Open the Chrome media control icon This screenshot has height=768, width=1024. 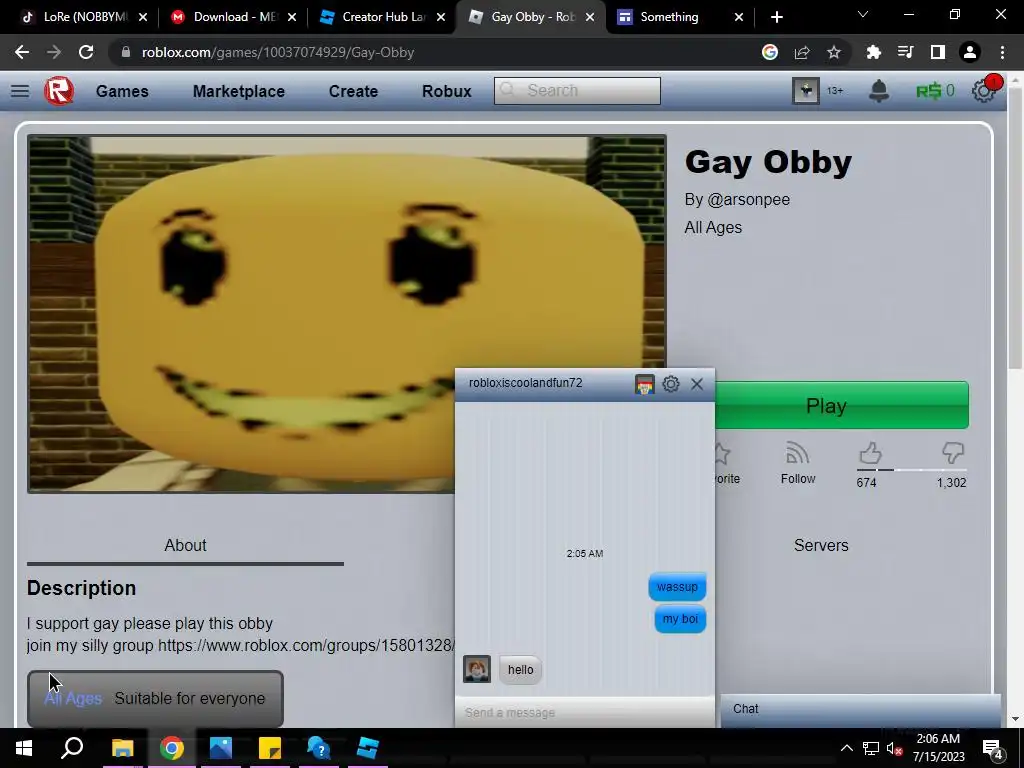click(906, 52)
